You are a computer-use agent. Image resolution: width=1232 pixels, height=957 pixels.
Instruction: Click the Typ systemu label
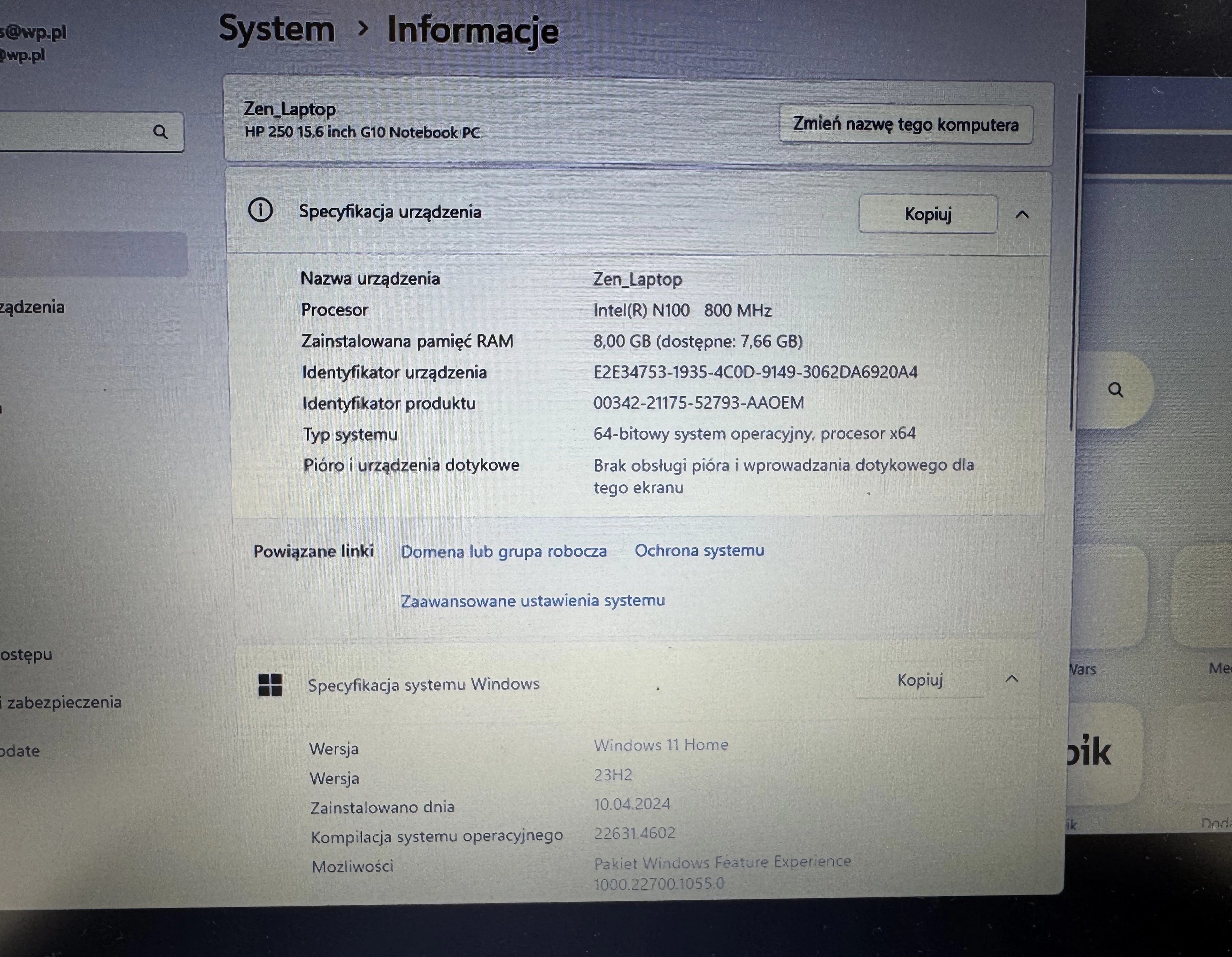[x=350, y=435]
